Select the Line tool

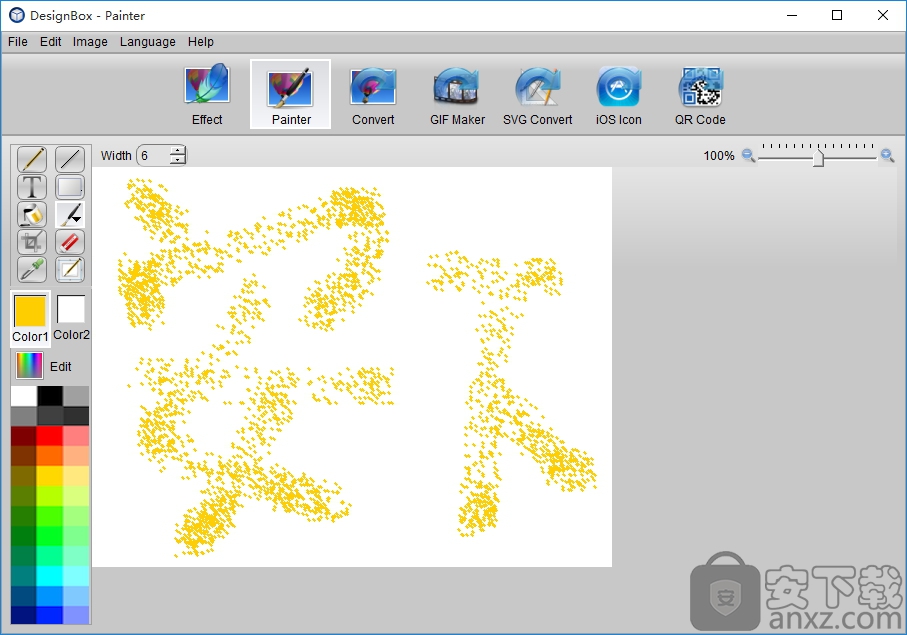click(x=70, y=159)
